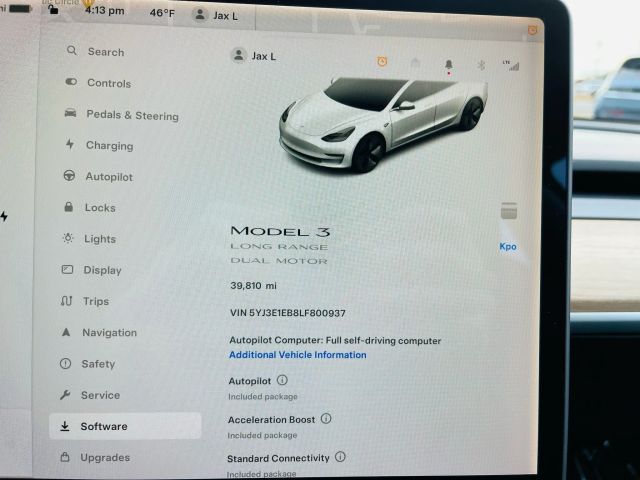This screenshot has height=480, width=640.
Task: Click the Trips route icon
Action: coord(66,301)
